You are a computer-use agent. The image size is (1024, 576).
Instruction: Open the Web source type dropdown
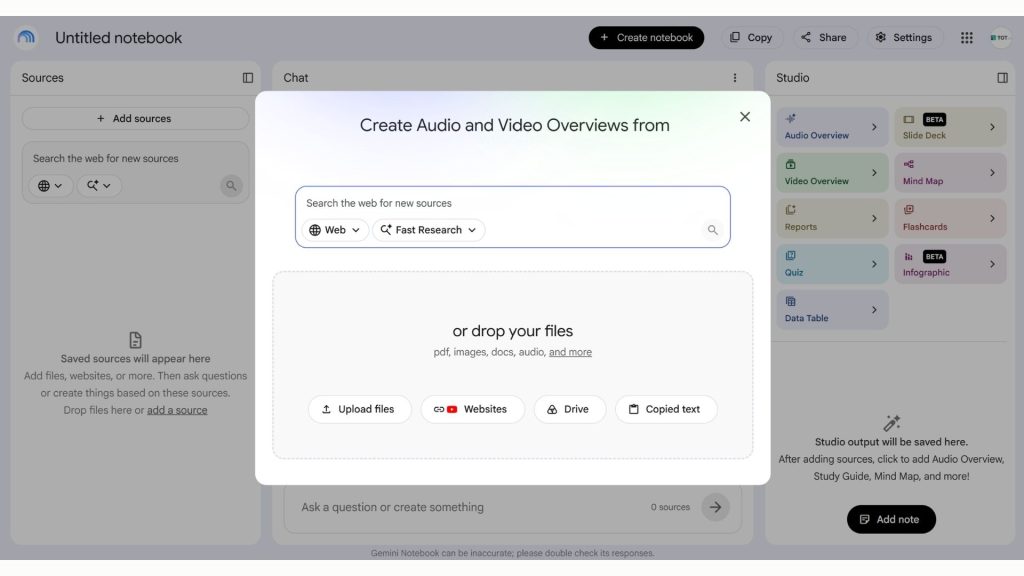[x=334, y=230]
